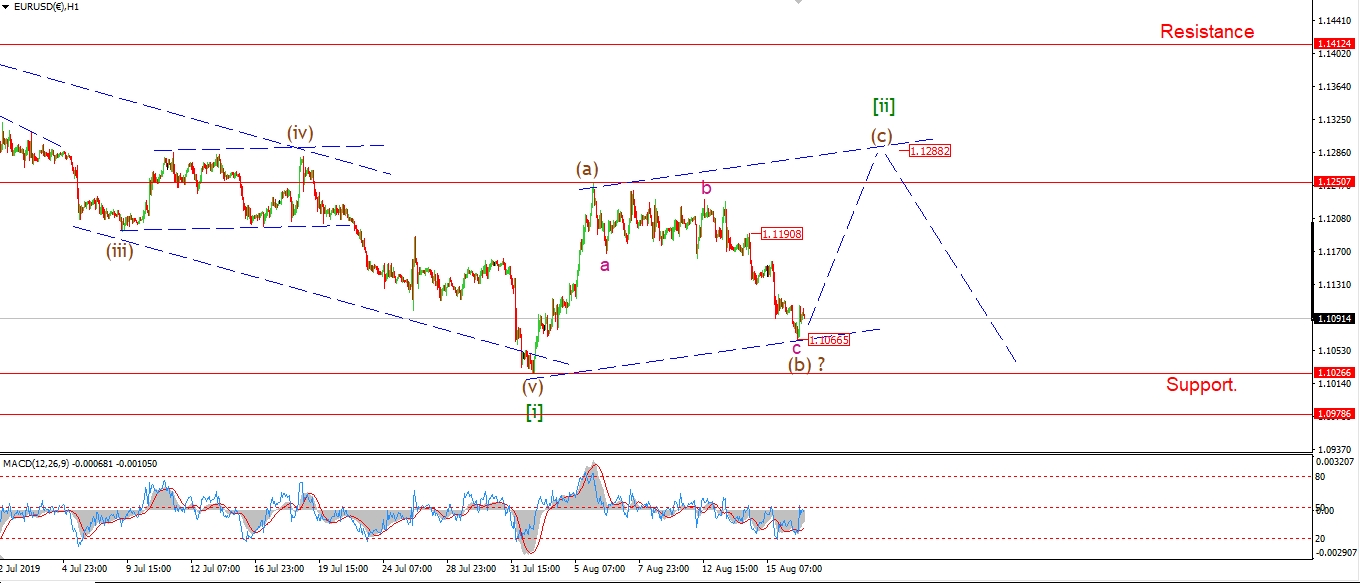Click the 1.12860 price axis value
Screen dimensions: 1360x583
[x=1335, y=152]
